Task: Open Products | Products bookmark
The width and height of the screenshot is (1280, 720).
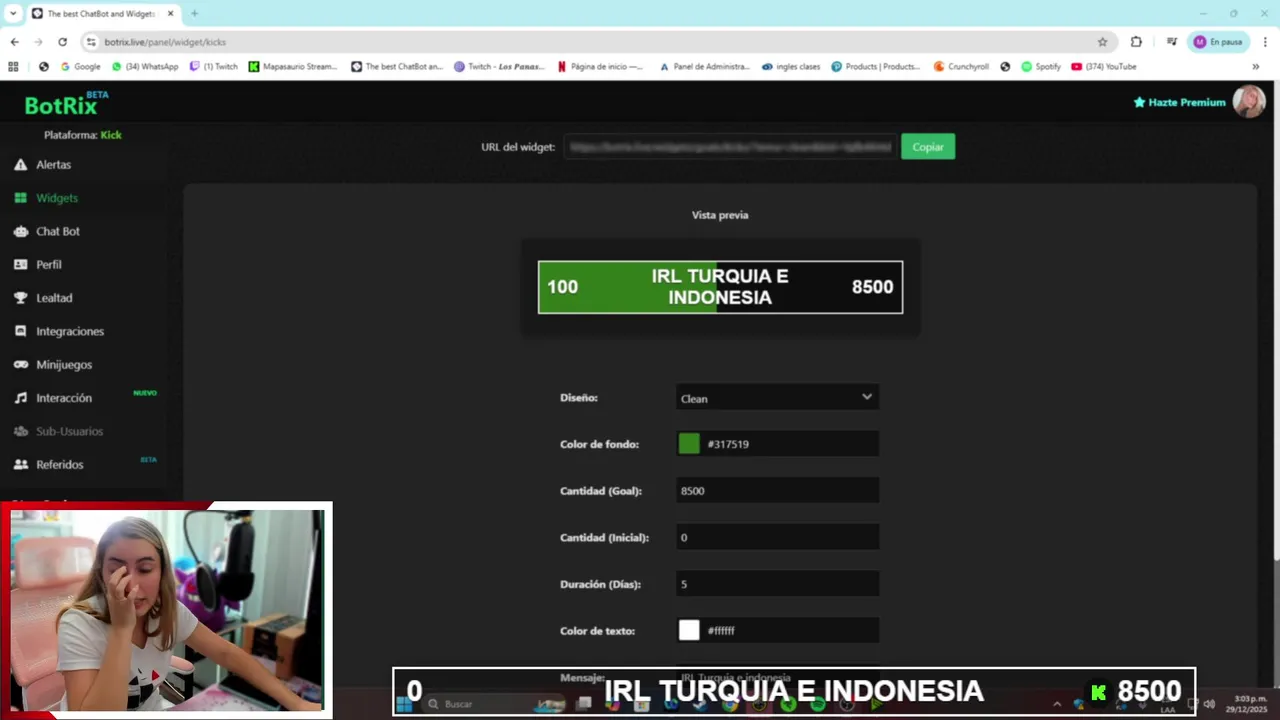Action: (x=876, y=67)
